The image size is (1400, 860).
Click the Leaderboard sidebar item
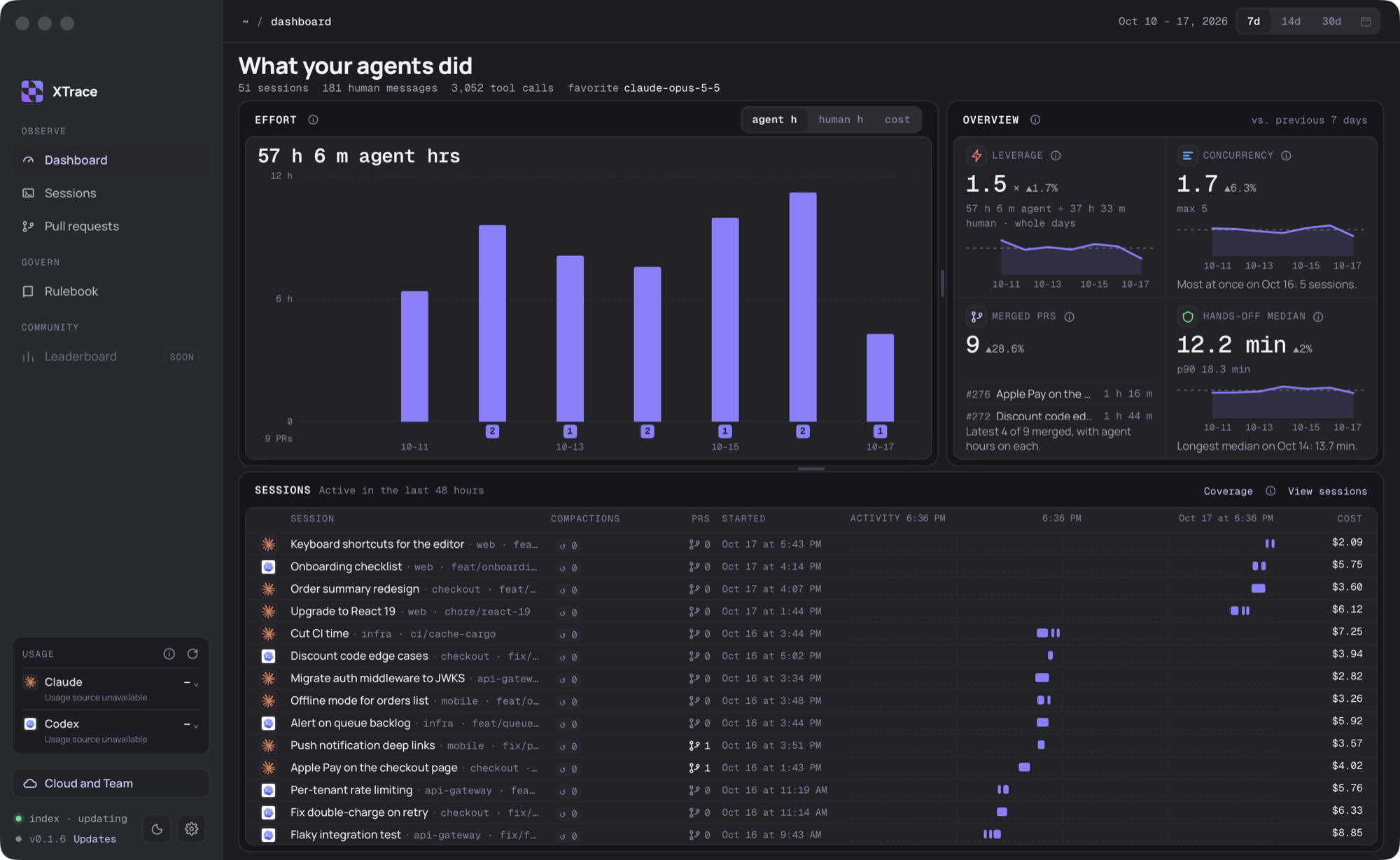[x=111, y=357]
